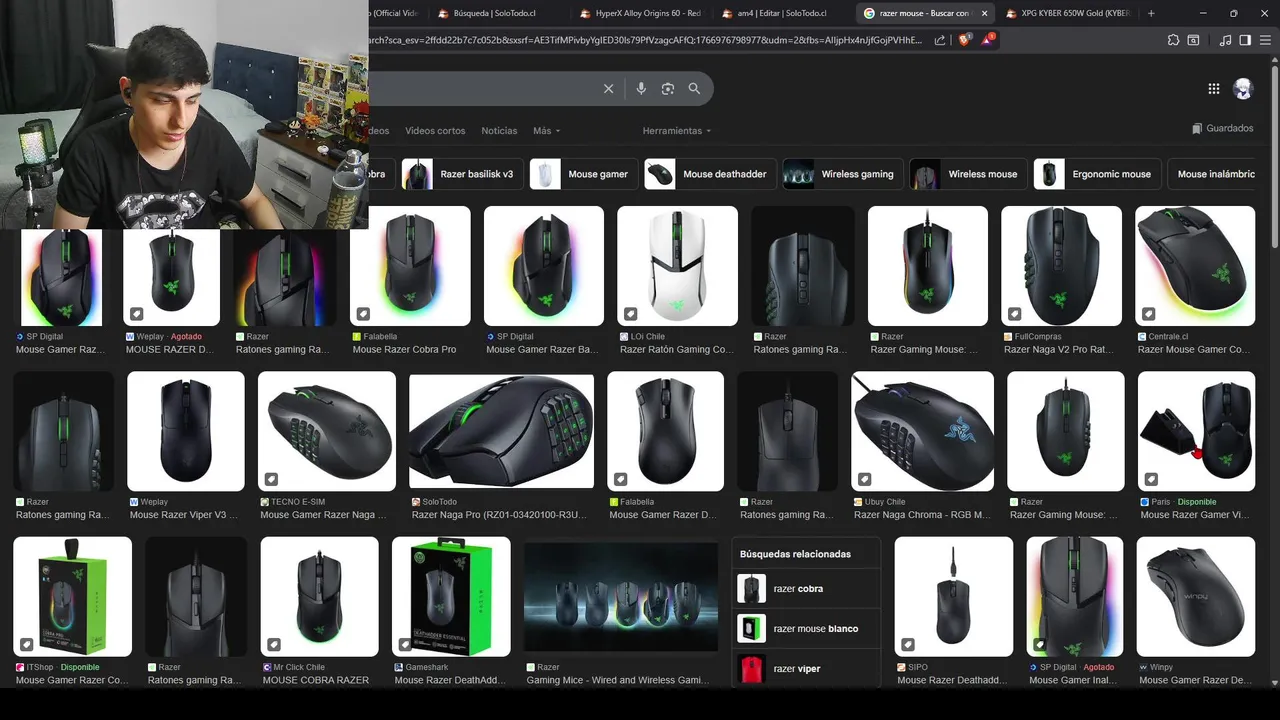
Task: Open 'MOUSE COBRA RAZER' Mr Click Chile title
Action: coord(316,680)
